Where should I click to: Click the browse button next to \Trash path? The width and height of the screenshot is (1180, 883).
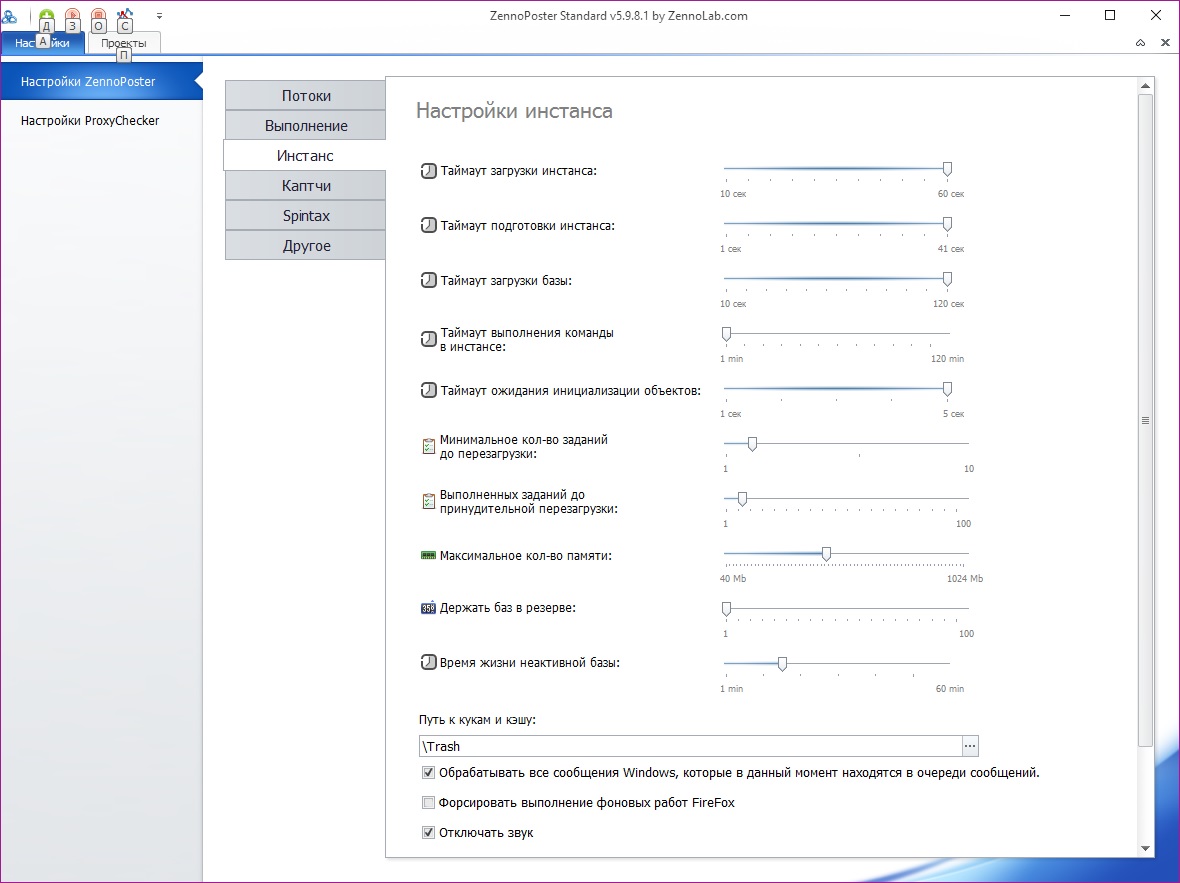[970, 746]
